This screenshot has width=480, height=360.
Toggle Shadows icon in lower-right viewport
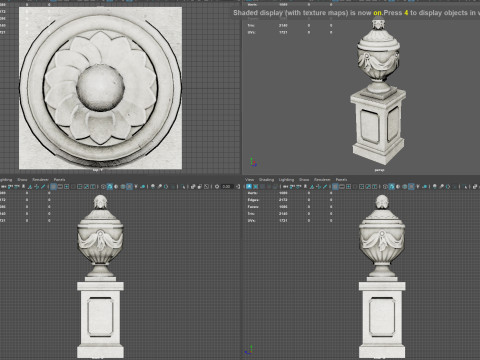424,187
